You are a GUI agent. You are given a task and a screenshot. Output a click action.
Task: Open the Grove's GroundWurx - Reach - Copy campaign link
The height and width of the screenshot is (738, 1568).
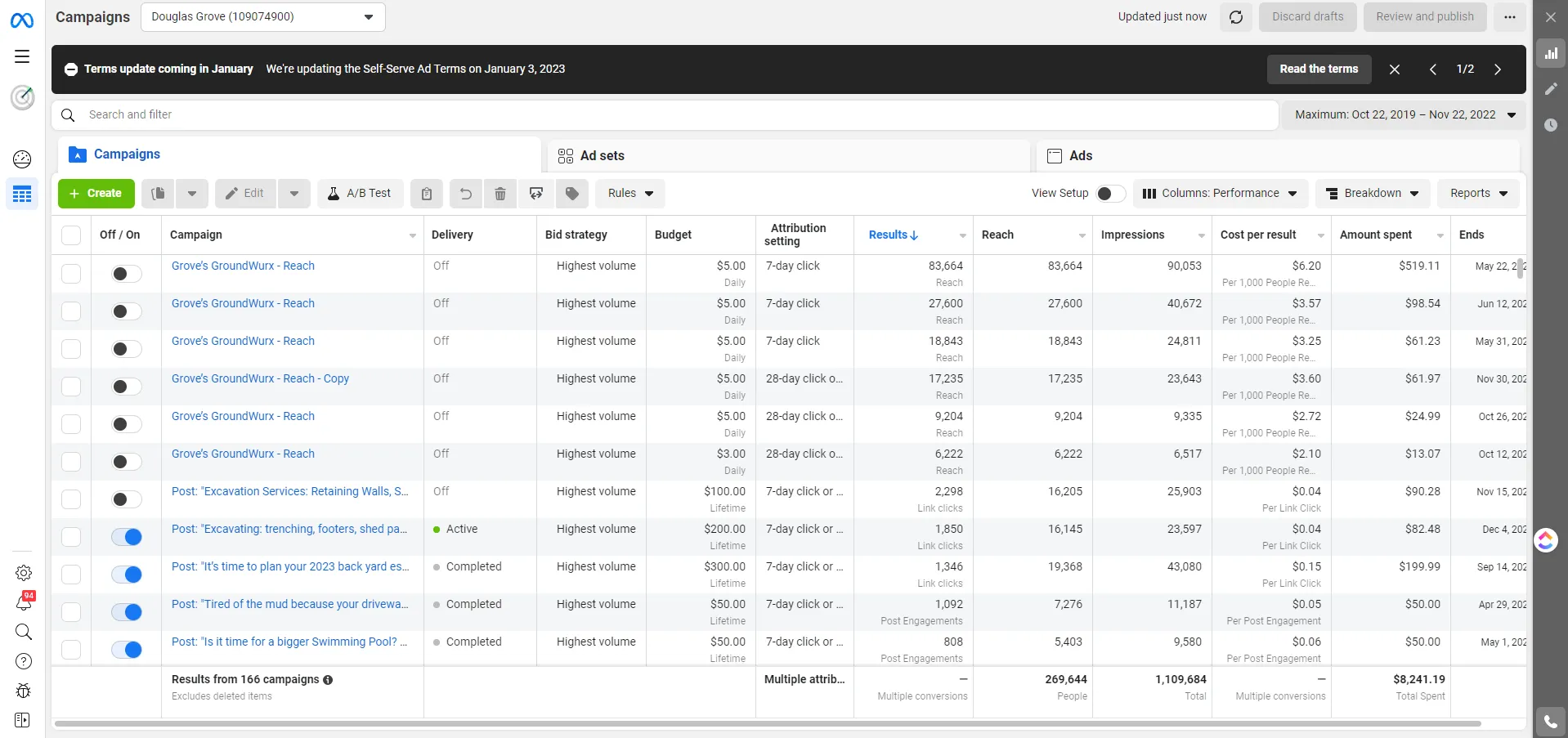(260, 378)
